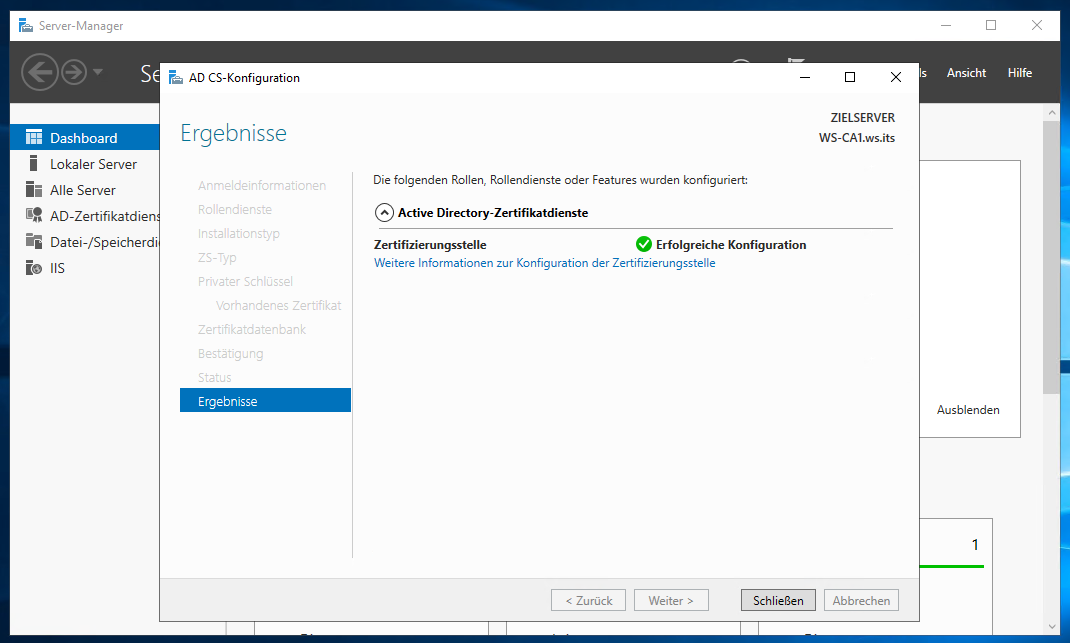Click the AD CS-Konfiguration title bar icon

(x=176, y=78)
